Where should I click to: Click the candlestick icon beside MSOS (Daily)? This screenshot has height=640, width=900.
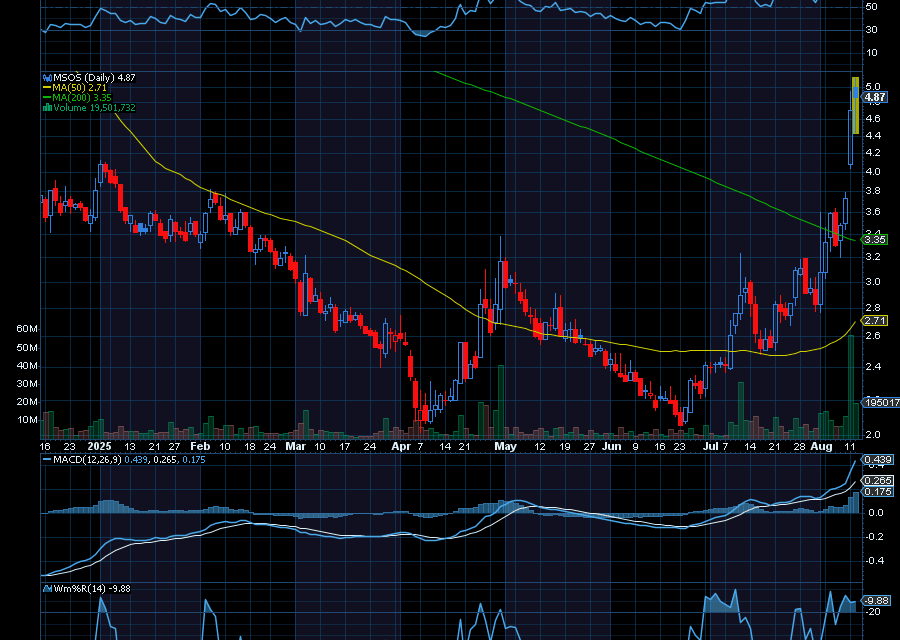point(48,77)
